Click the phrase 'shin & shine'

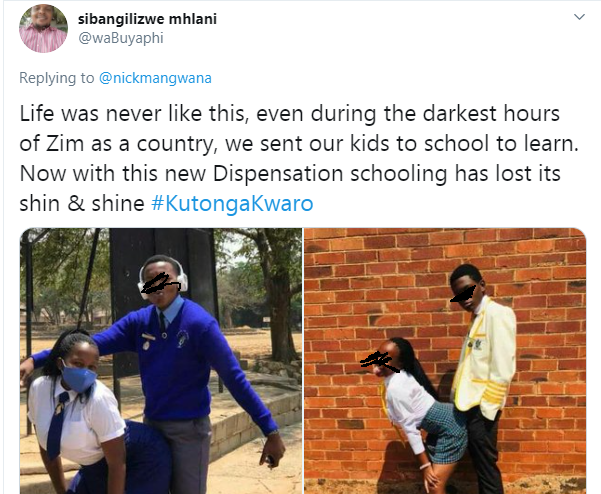82,203
